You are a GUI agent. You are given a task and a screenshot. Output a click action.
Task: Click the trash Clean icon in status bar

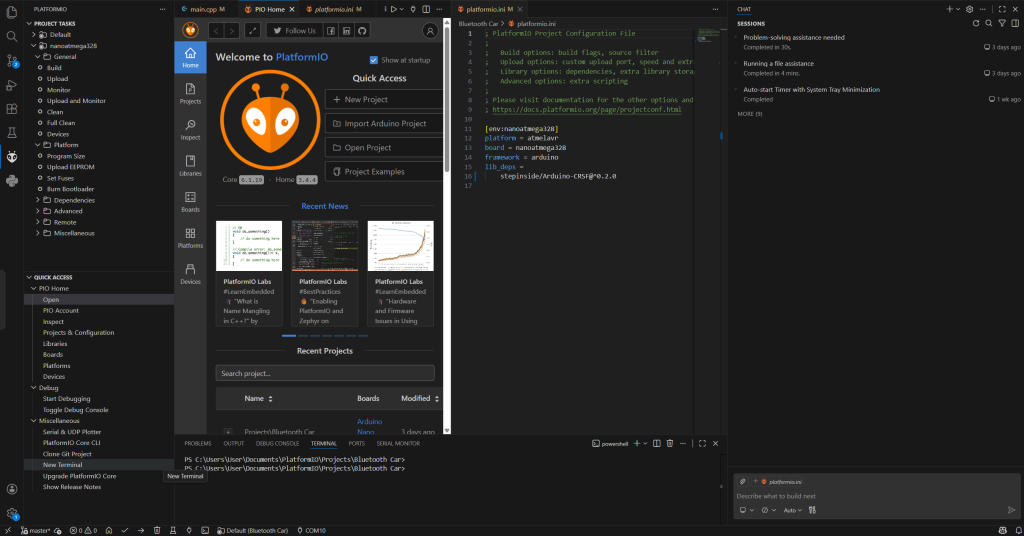pos(157,529)
